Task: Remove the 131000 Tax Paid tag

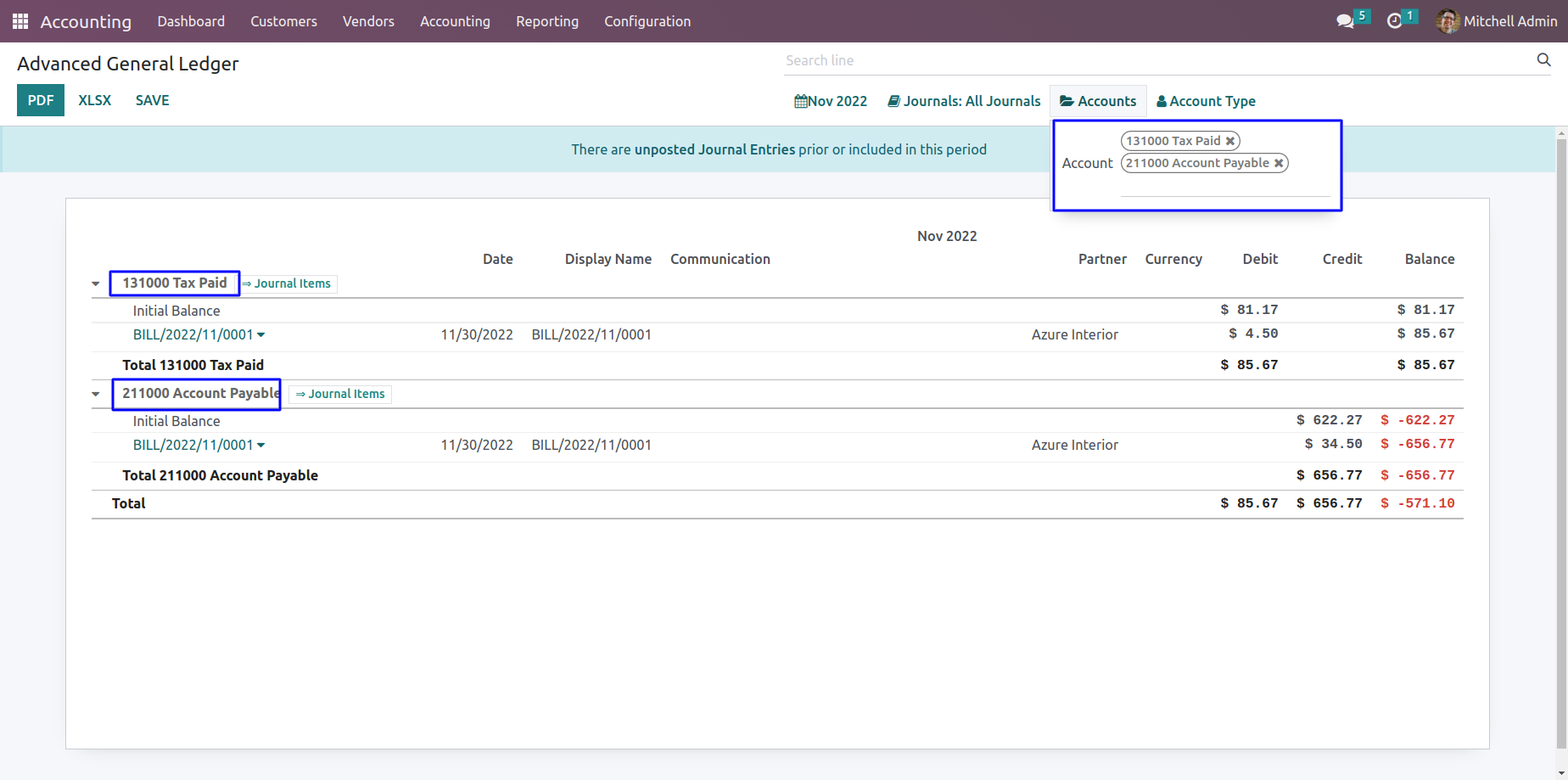Action: (x=1229, y=141)
